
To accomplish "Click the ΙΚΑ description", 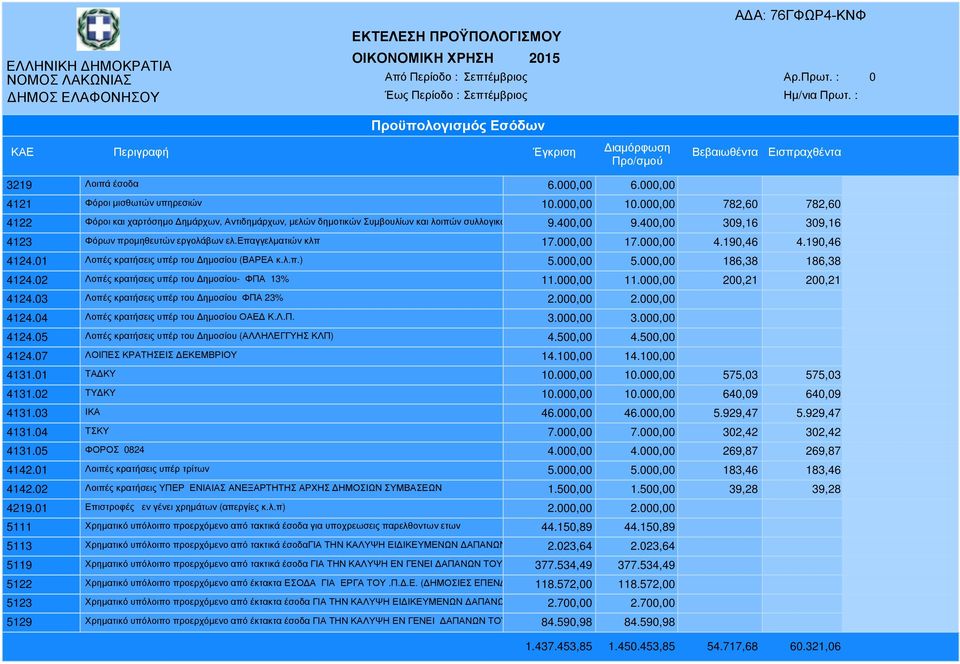I will (x=92, y=411).
